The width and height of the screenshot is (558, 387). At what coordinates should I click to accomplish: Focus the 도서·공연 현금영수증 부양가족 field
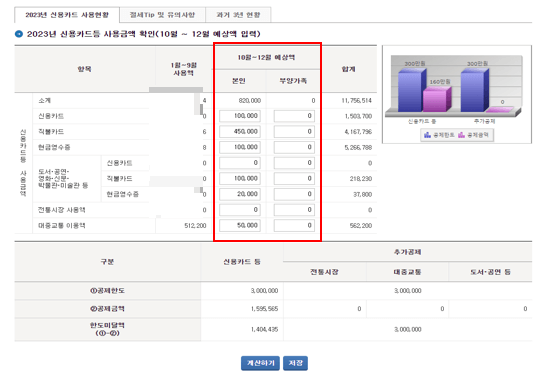[294, 194]
